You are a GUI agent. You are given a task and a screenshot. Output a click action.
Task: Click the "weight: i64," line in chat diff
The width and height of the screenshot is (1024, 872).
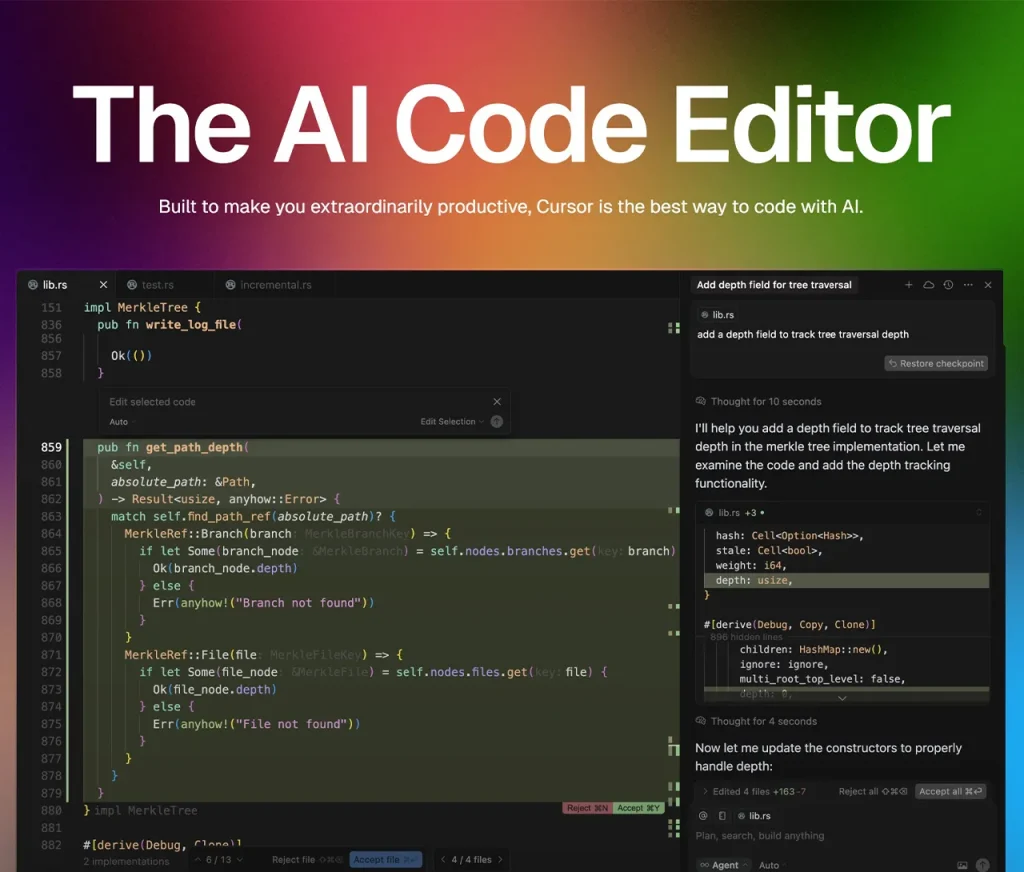[751, 566]
